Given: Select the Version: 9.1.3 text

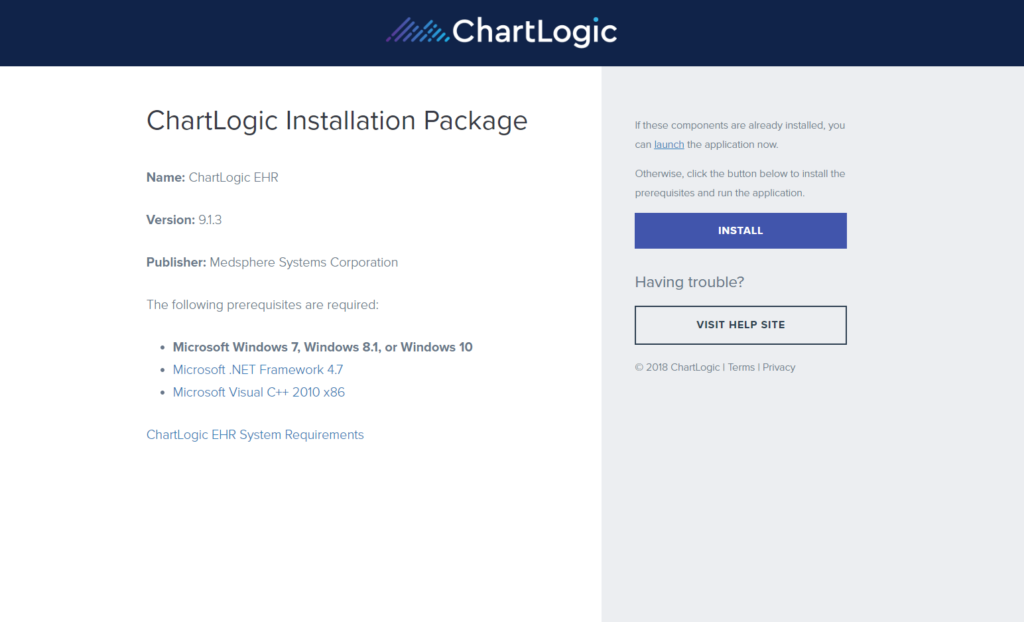Looking at the screenshot, I should [184, 220].
